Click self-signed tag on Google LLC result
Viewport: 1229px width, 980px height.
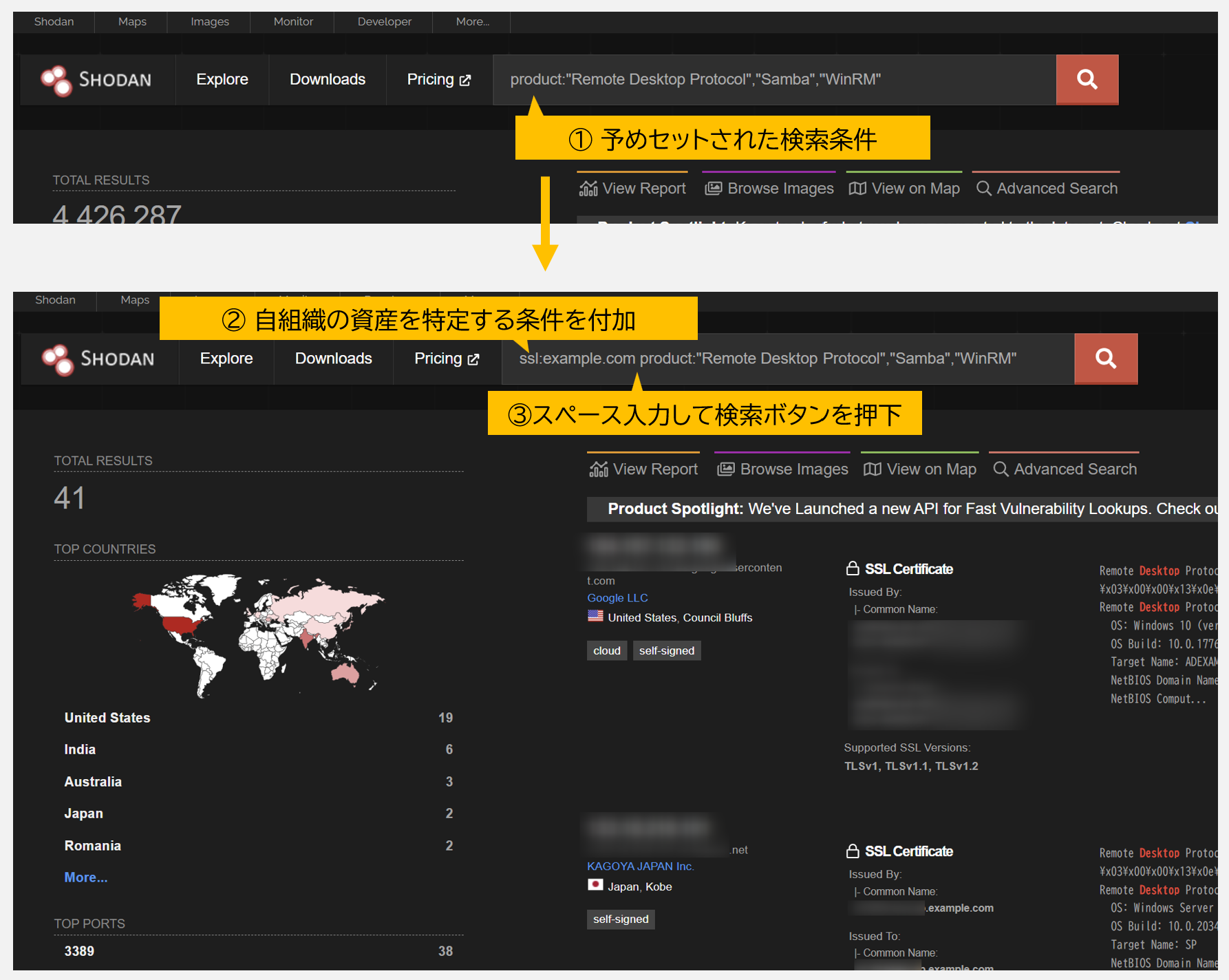(x=667, y=650)
